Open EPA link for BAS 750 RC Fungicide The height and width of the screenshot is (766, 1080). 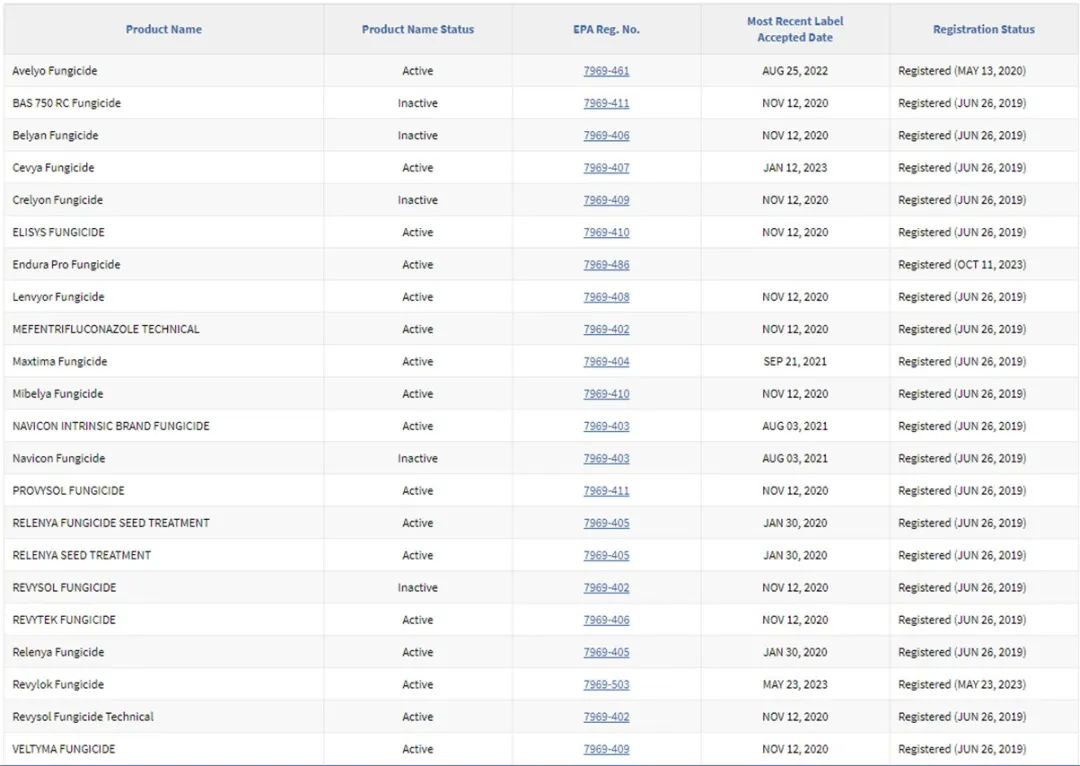coord(606,103)
